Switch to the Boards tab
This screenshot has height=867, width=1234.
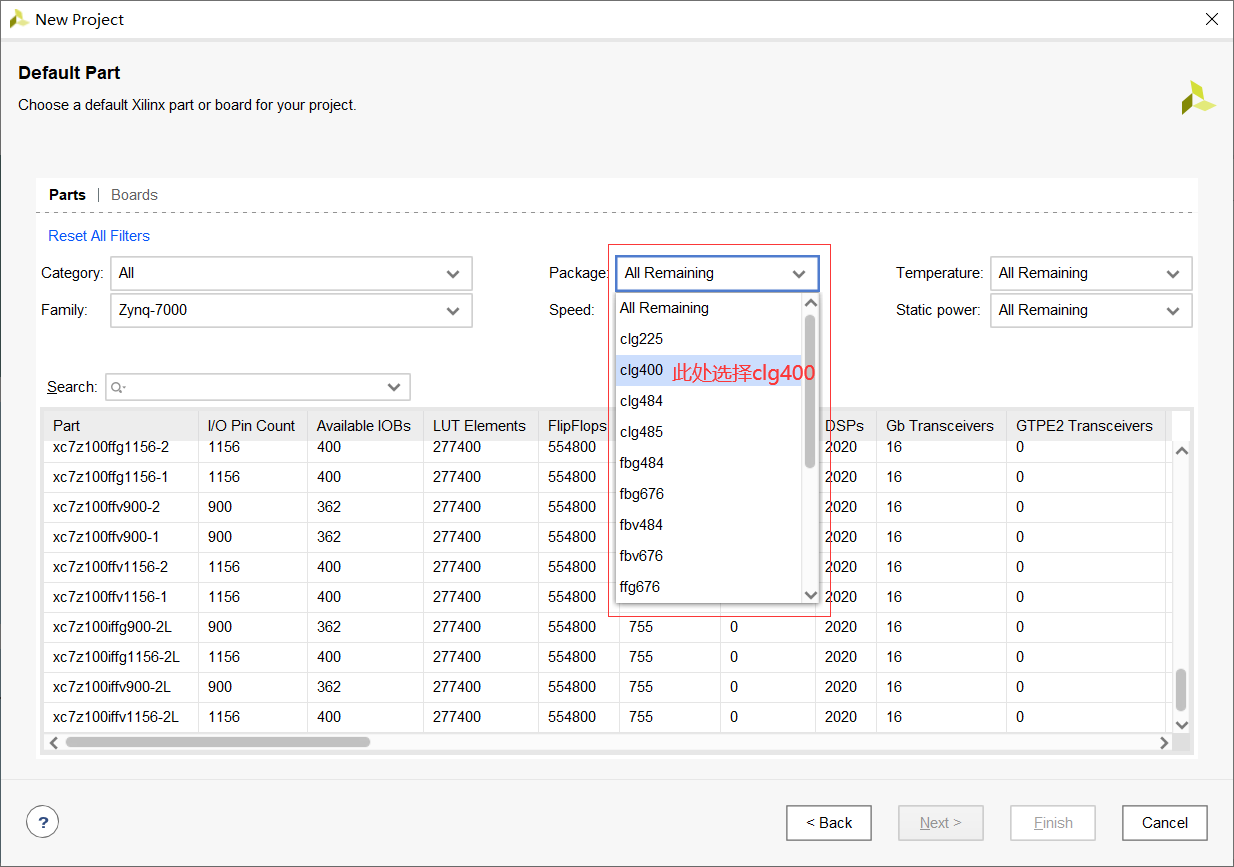134,195
